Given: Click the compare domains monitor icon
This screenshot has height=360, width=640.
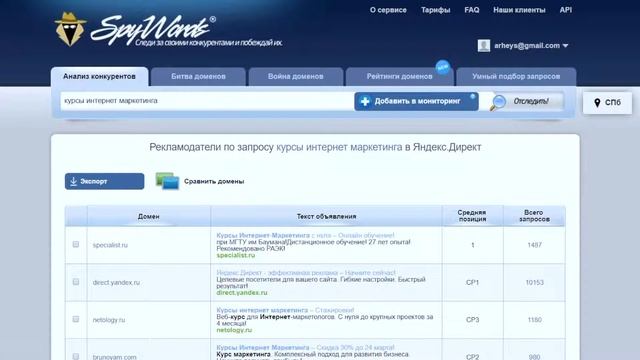Looking at the screenshot, I should tap(167, 181).
